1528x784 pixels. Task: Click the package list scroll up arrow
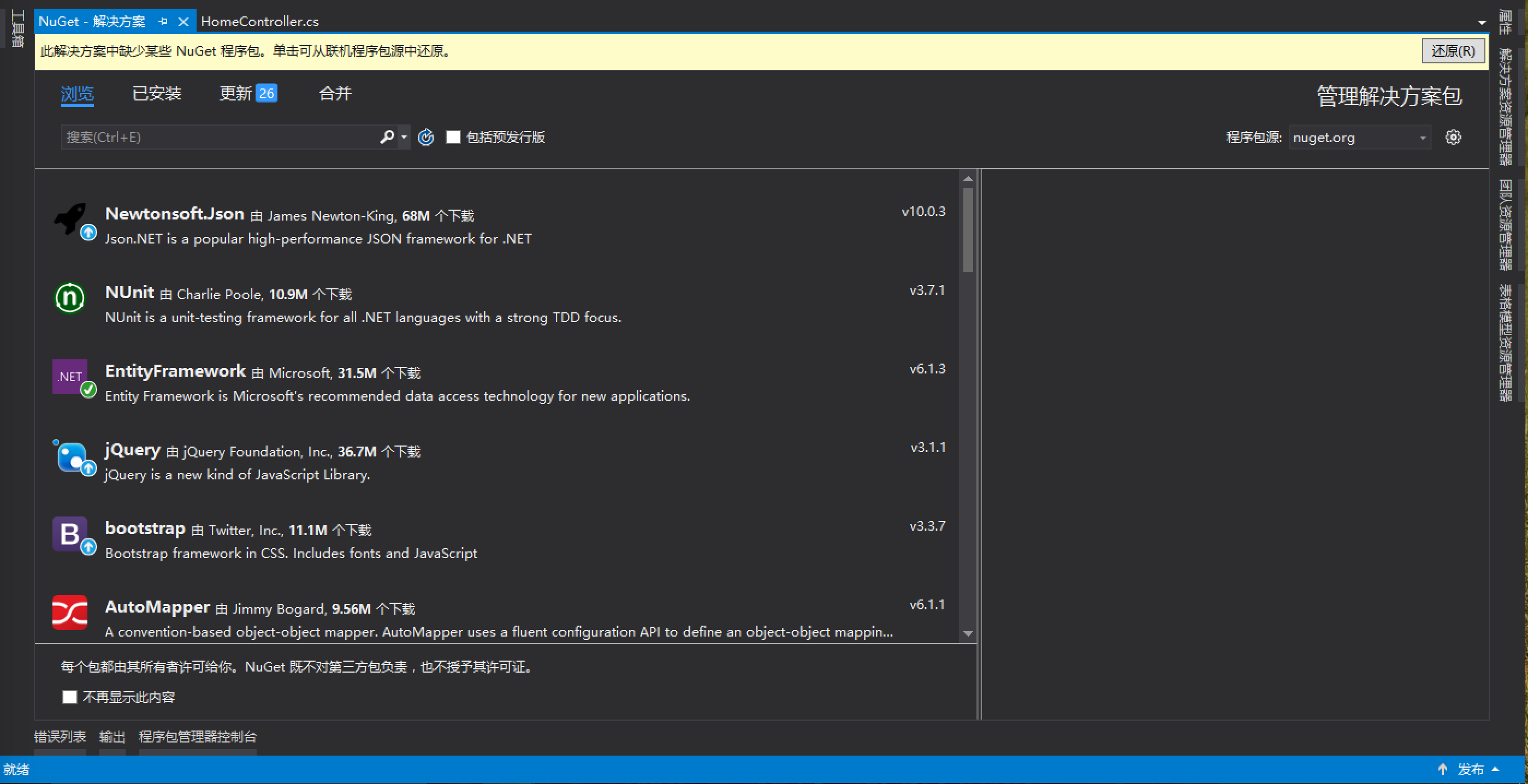coord(968,179)
